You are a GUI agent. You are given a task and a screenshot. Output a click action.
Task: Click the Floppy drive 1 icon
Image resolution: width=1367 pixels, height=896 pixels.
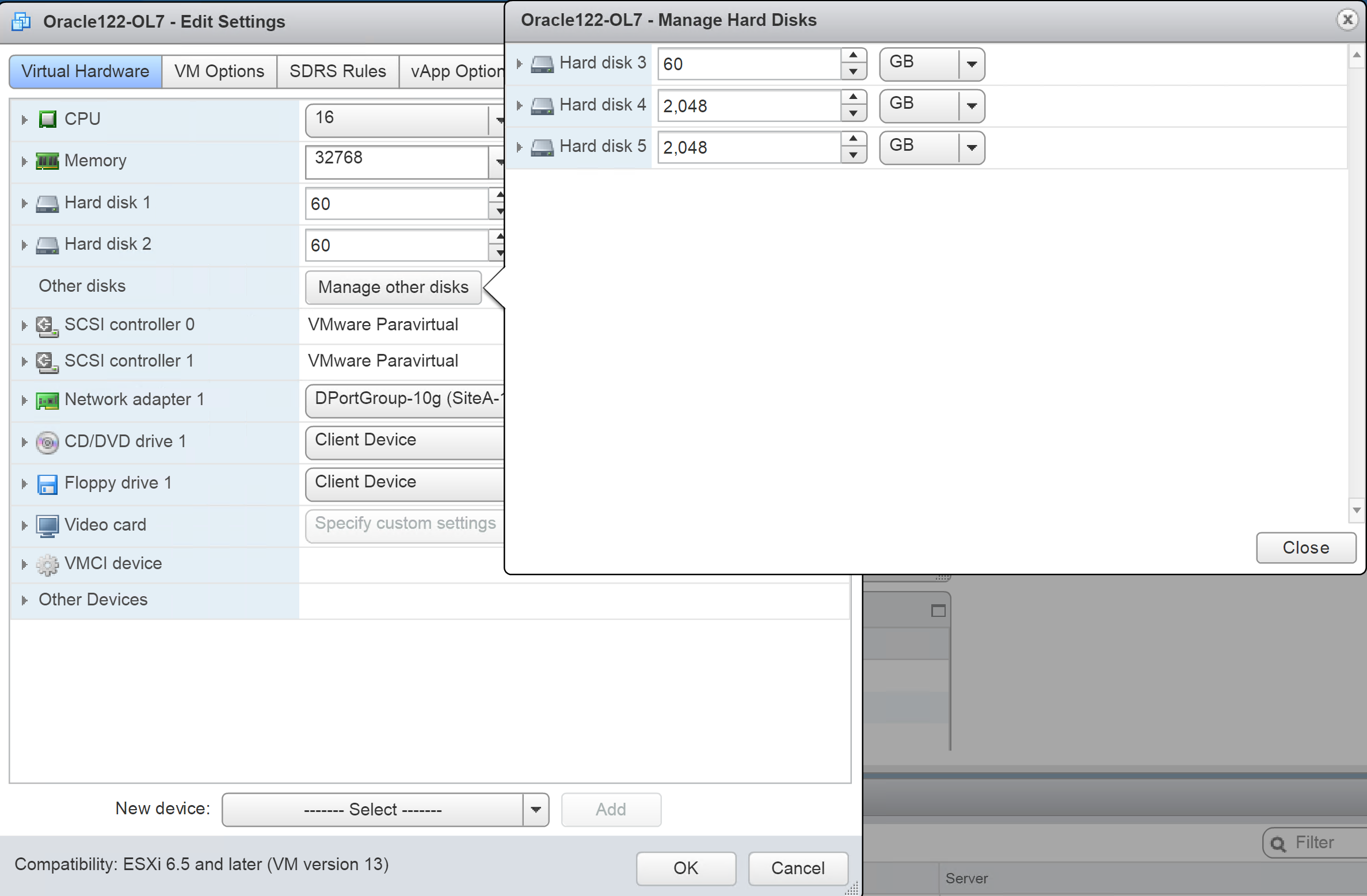pyautogui.click(x=47, y=484)
